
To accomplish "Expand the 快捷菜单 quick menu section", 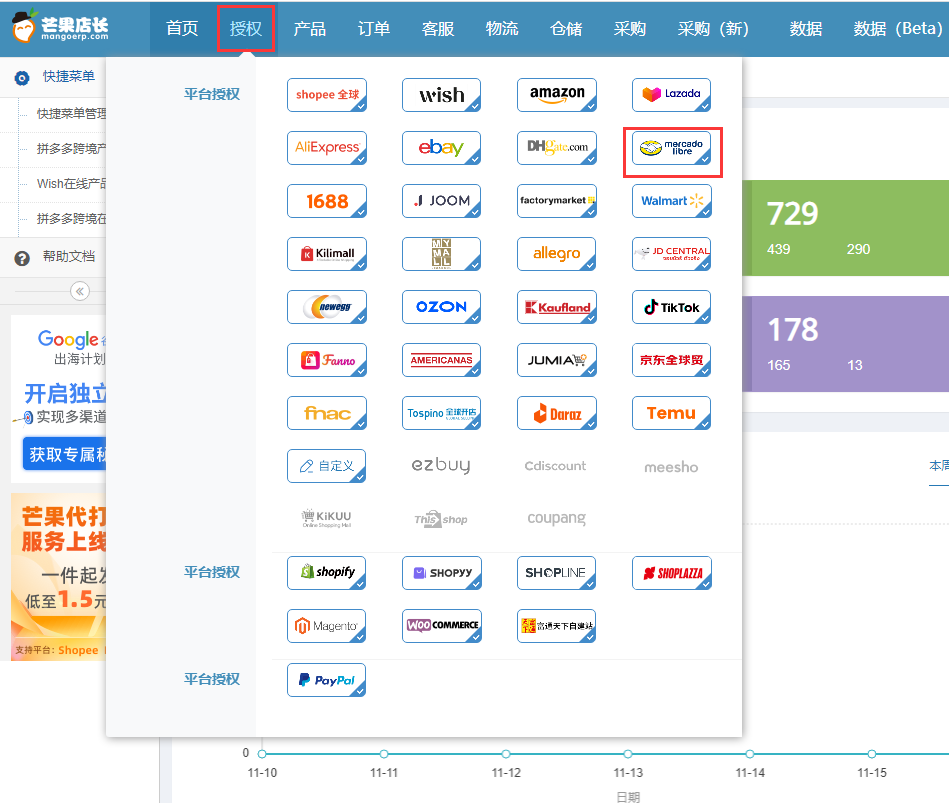I will [x=69, y=76].
